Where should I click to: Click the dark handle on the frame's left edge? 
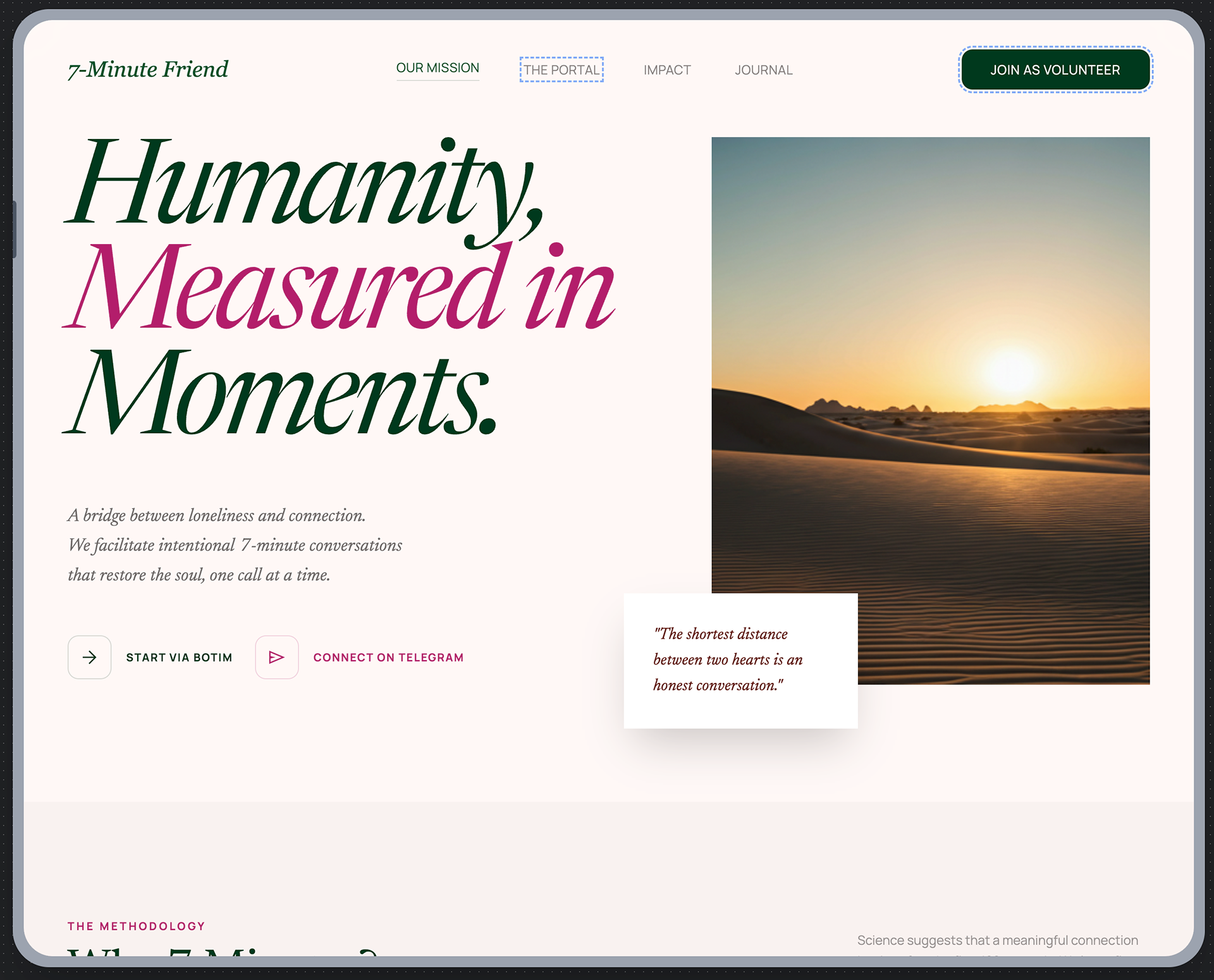pyautogui.click(x=14, y=229)
